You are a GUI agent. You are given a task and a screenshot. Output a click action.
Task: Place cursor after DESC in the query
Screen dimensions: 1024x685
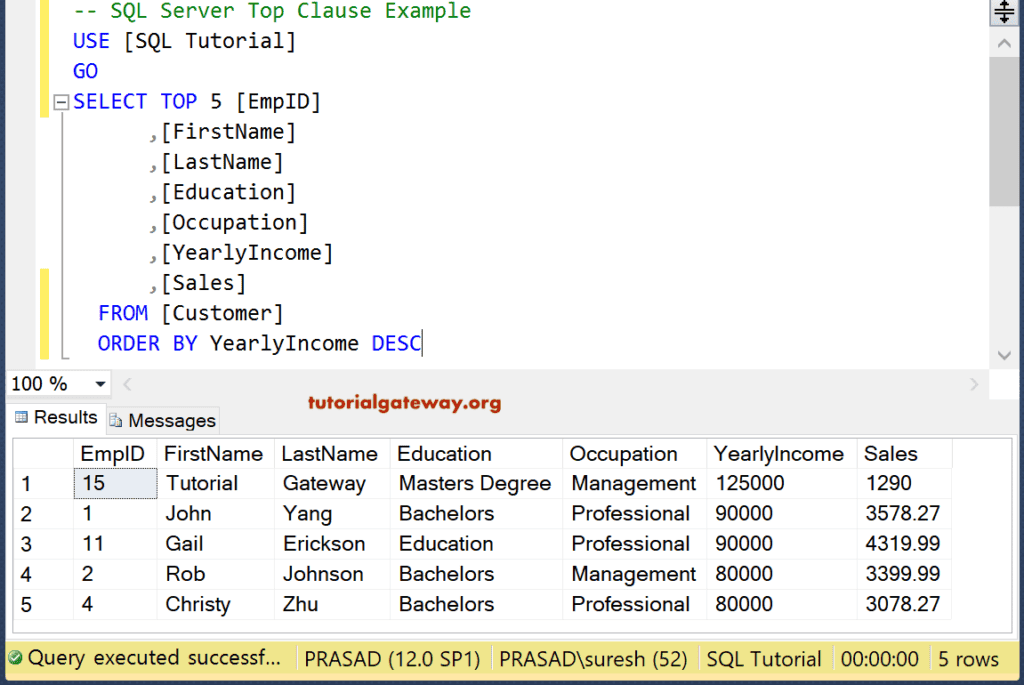(423, 344)
